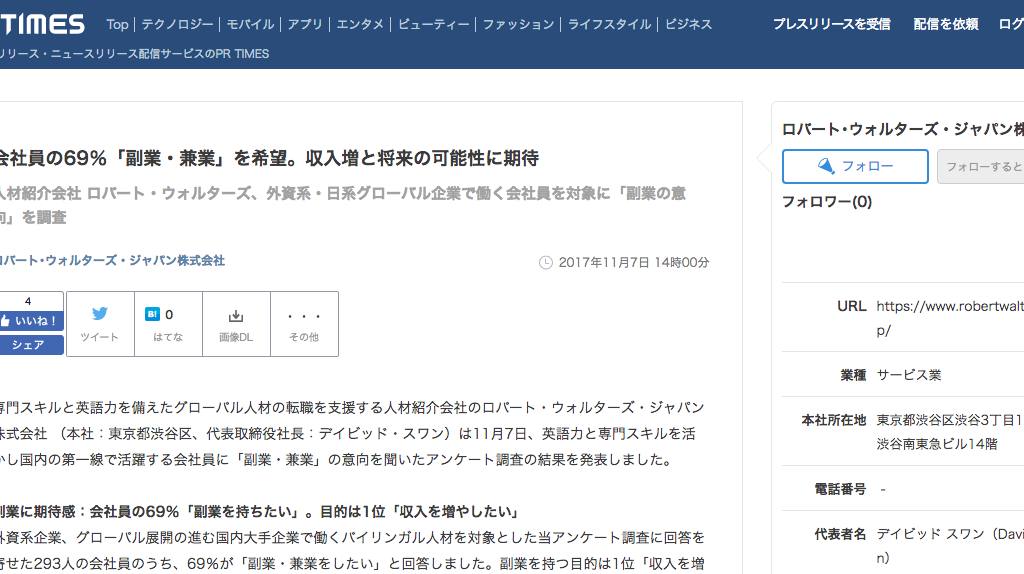Screen dimensions: 1024x574
Task: Click the 代表者名 デイビッド スワン value
Action: click(950, 546)
